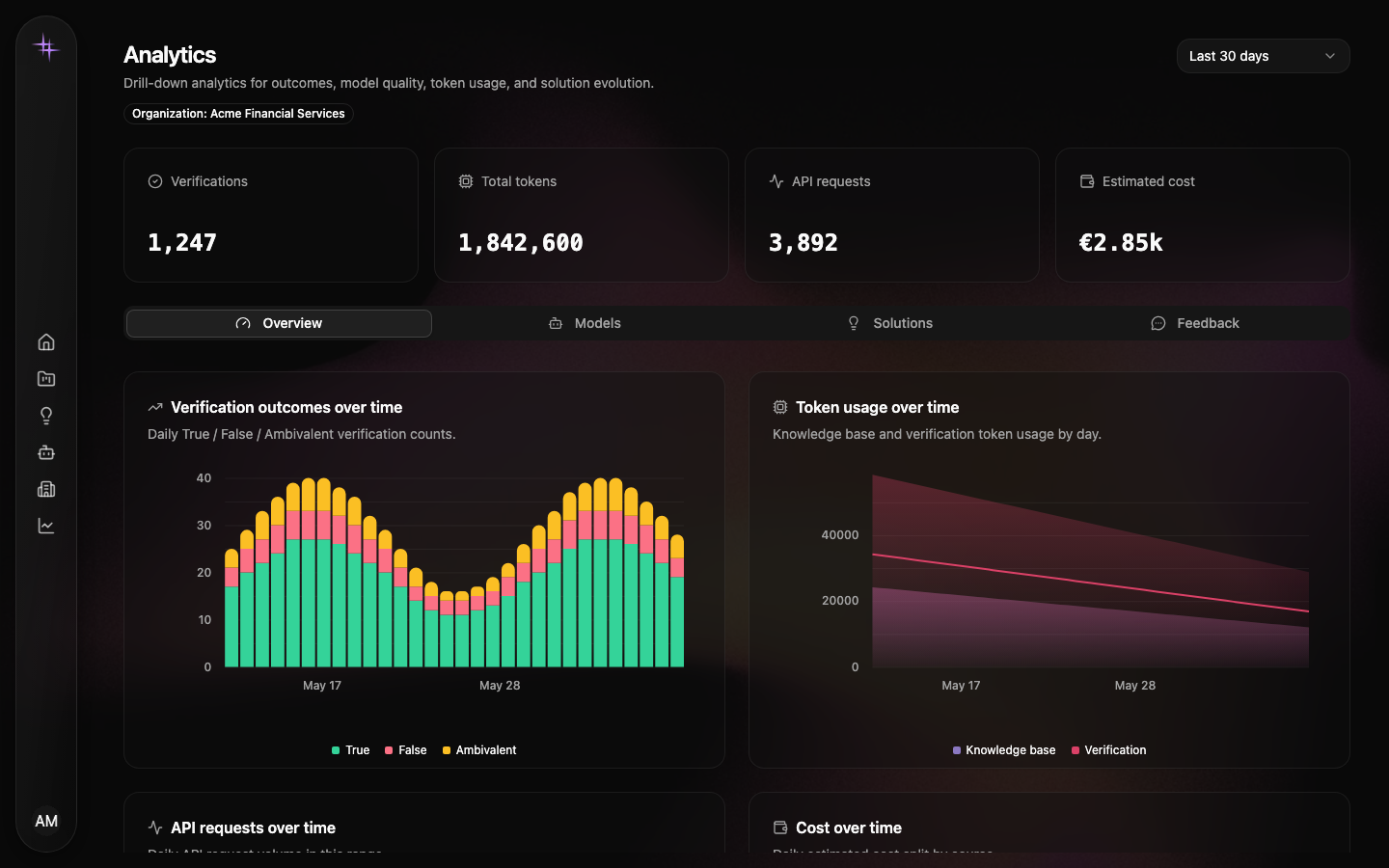The height and width of the screenshot is (868, 1389).
Task: Click the API requests over time title
Action: pyautogui.click(x=253, y=827)
